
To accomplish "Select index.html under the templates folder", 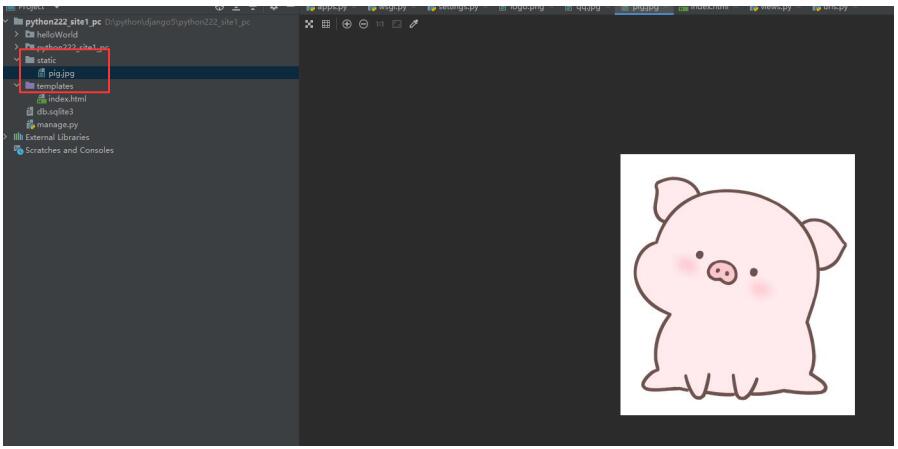I will [66, 99].
